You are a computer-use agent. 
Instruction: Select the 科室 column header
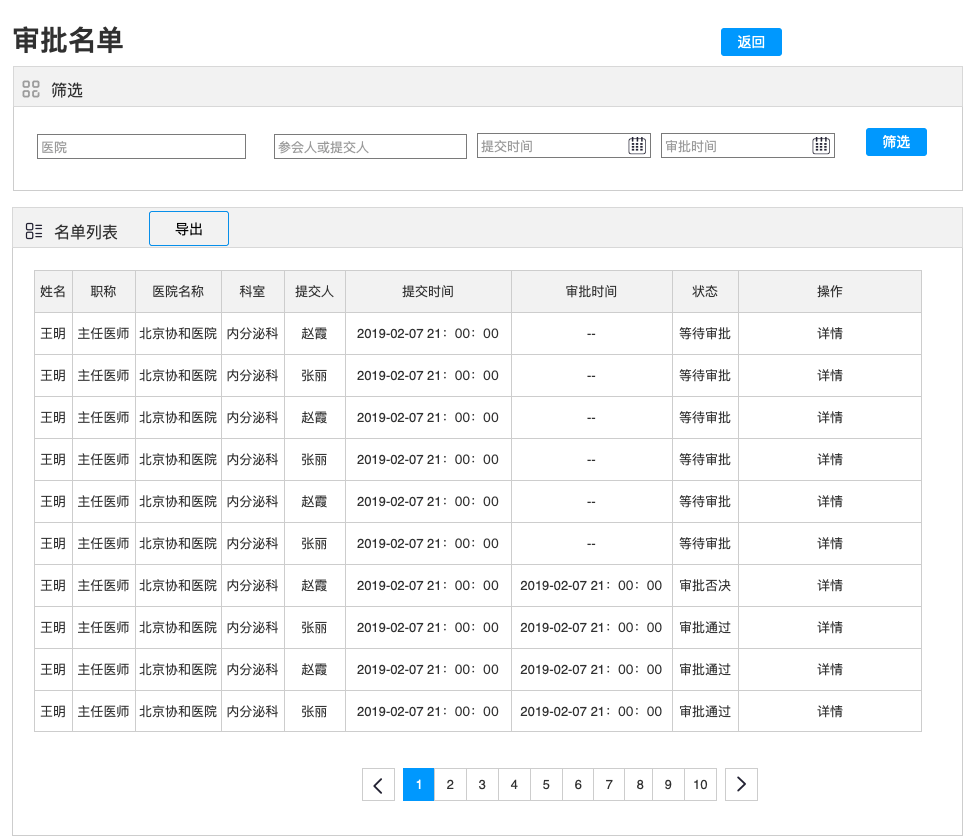pos(252,291)
